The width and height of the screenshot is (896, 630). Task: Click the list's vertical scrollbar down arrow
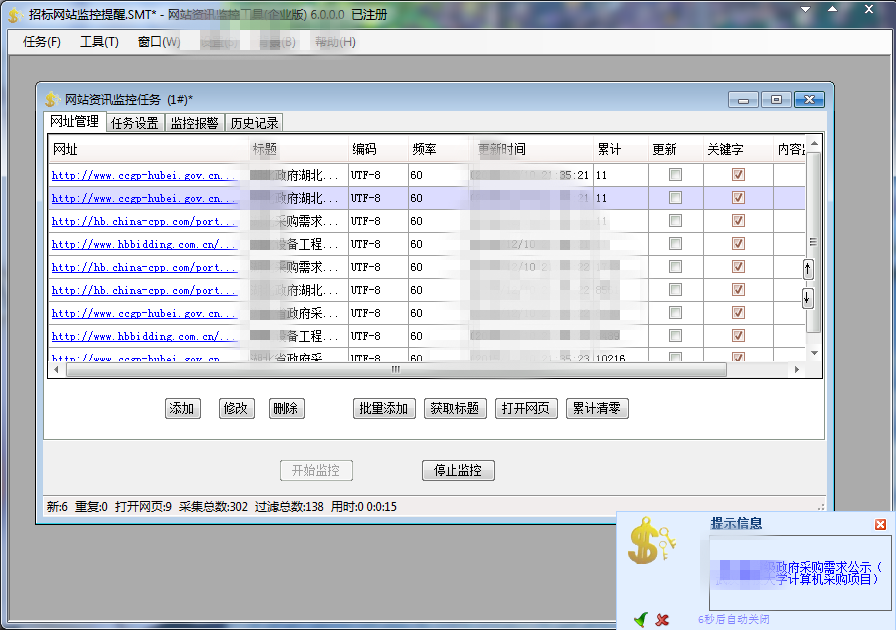pyautogui.click(x=814, y=353)
